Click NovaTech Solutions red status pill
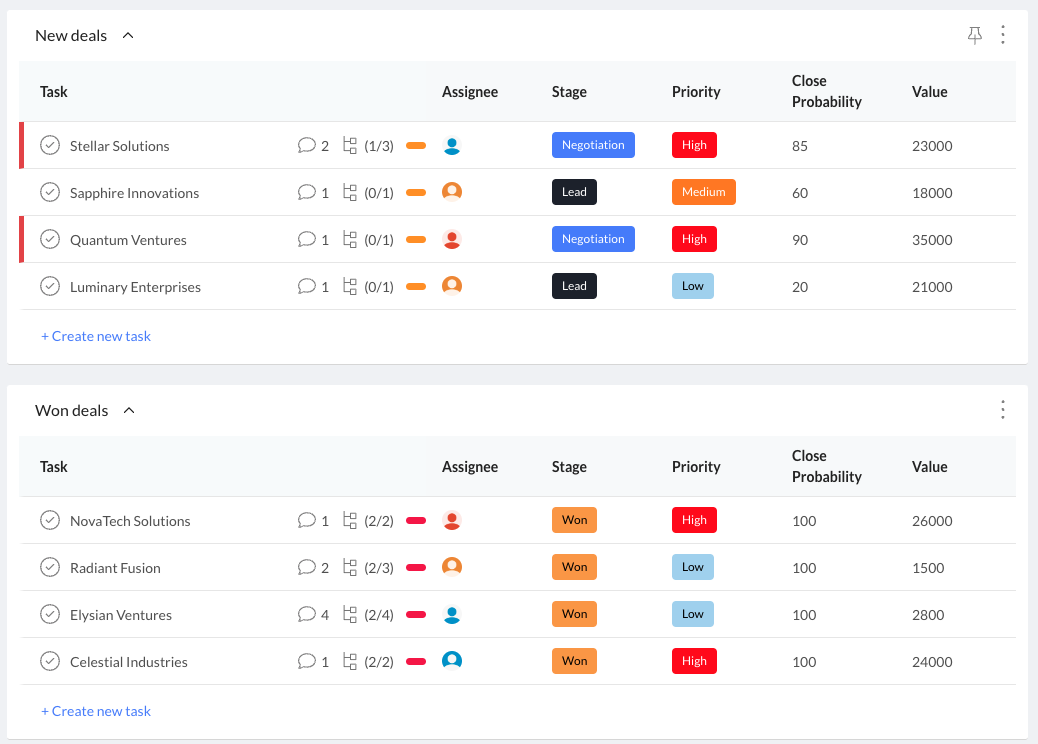Image resolution: width=1038 pixels, height=744 pixels. (x=416, y=520)
